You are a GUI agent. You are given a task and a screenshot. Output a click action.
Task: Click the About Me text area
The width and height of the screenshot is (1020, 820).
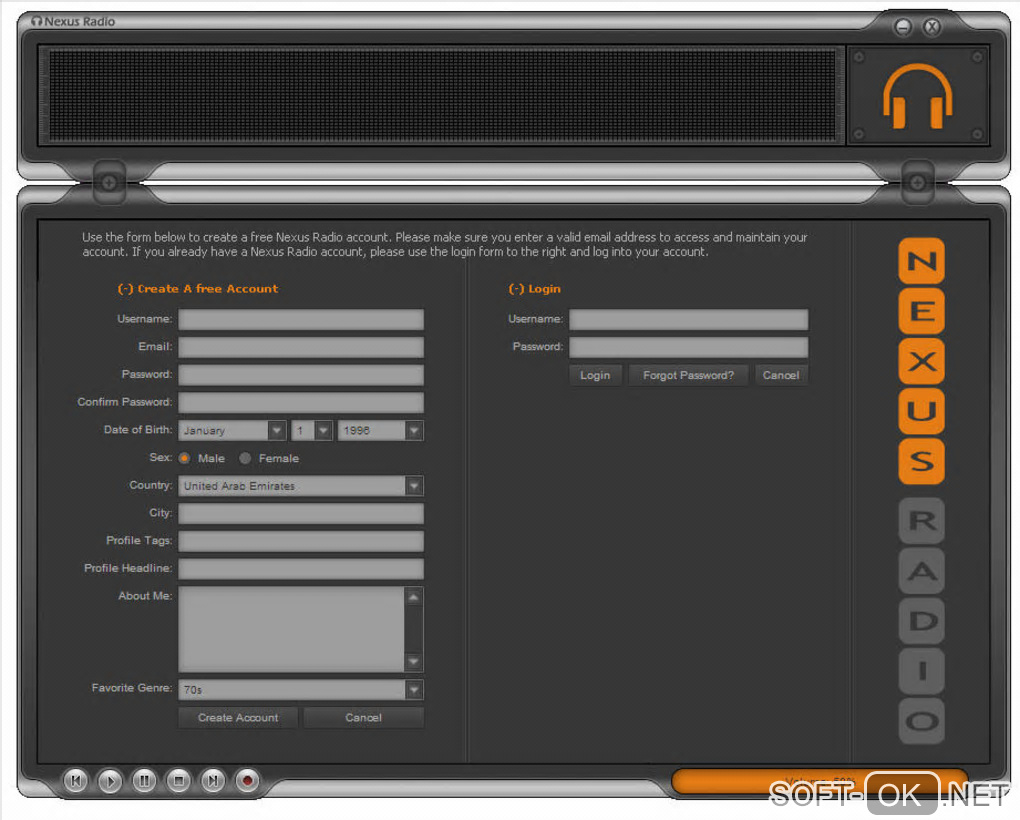[291, 629]
